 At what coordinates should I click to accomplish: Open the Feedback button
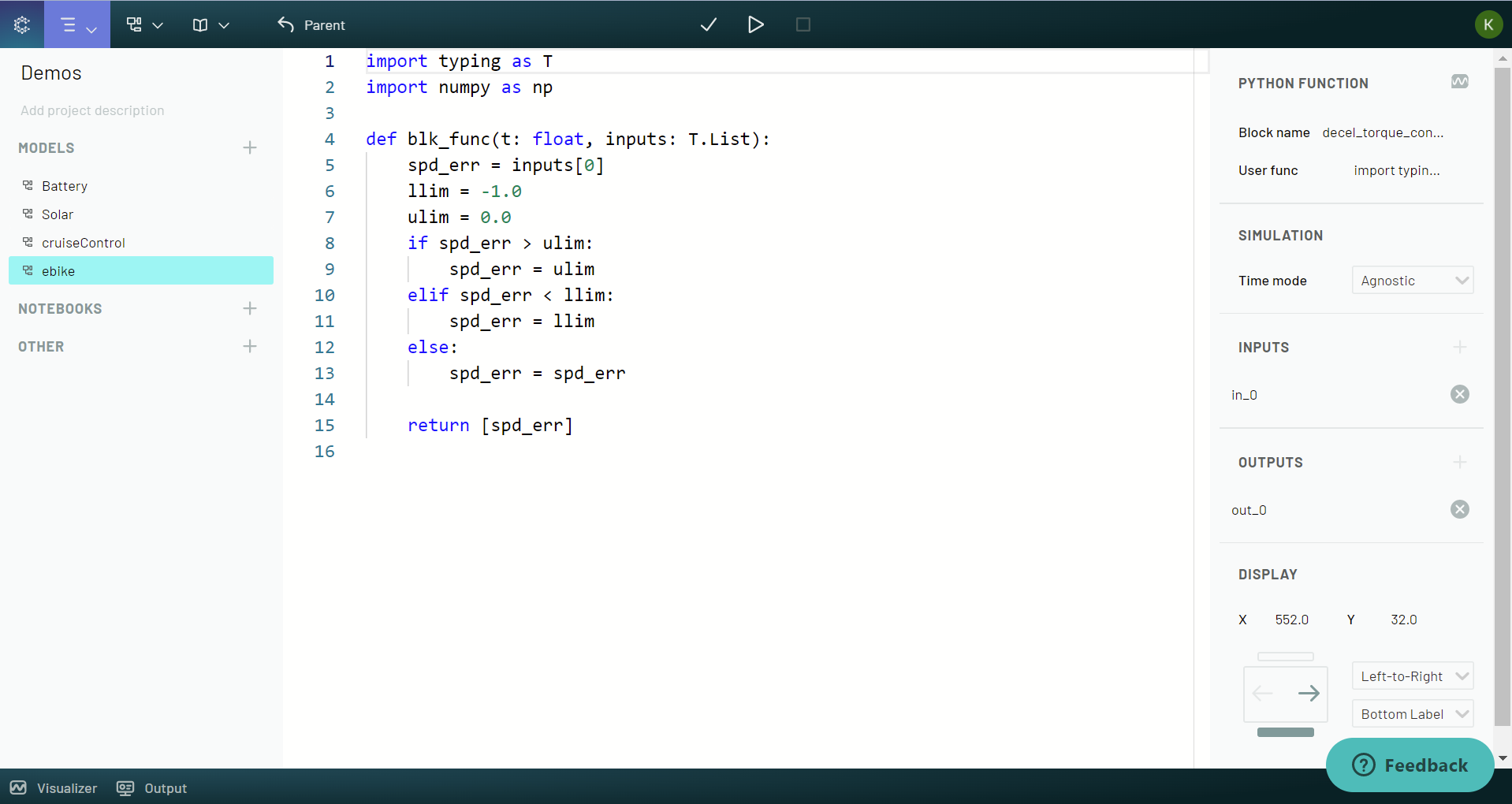(x=1410, y=765)
